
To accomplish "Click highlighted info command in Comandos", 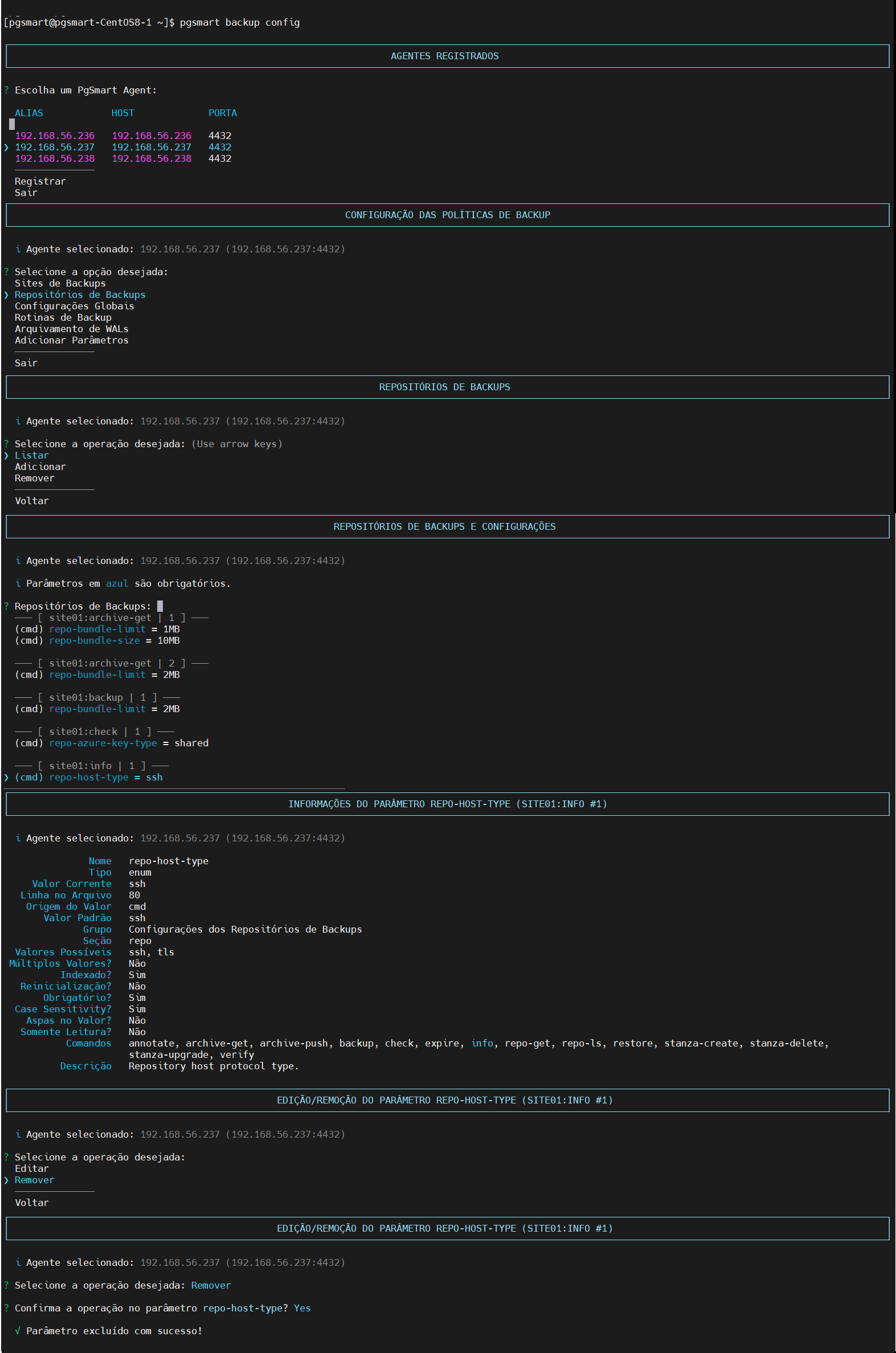I will click(x=482, y=1043).
